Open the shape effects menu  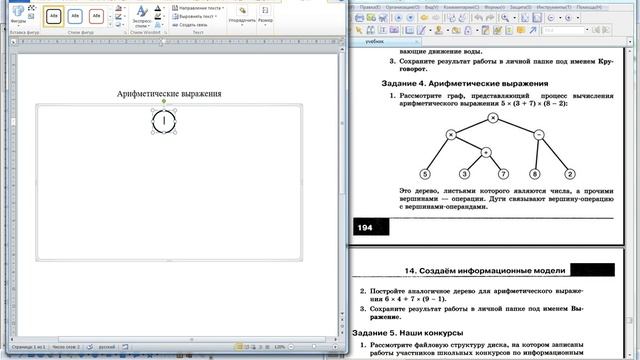coord(119,24)
